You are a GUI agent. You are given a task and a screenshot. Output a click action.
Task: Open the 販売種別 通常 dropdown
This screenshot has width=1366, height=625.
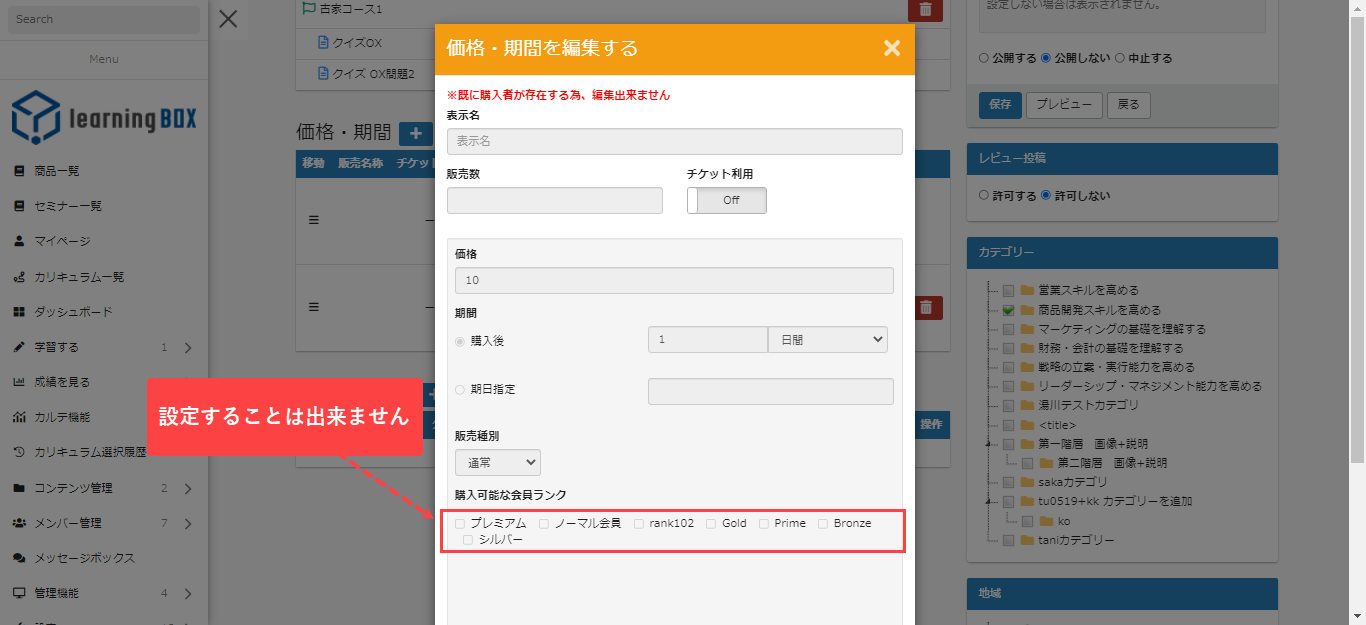(497, 462)
